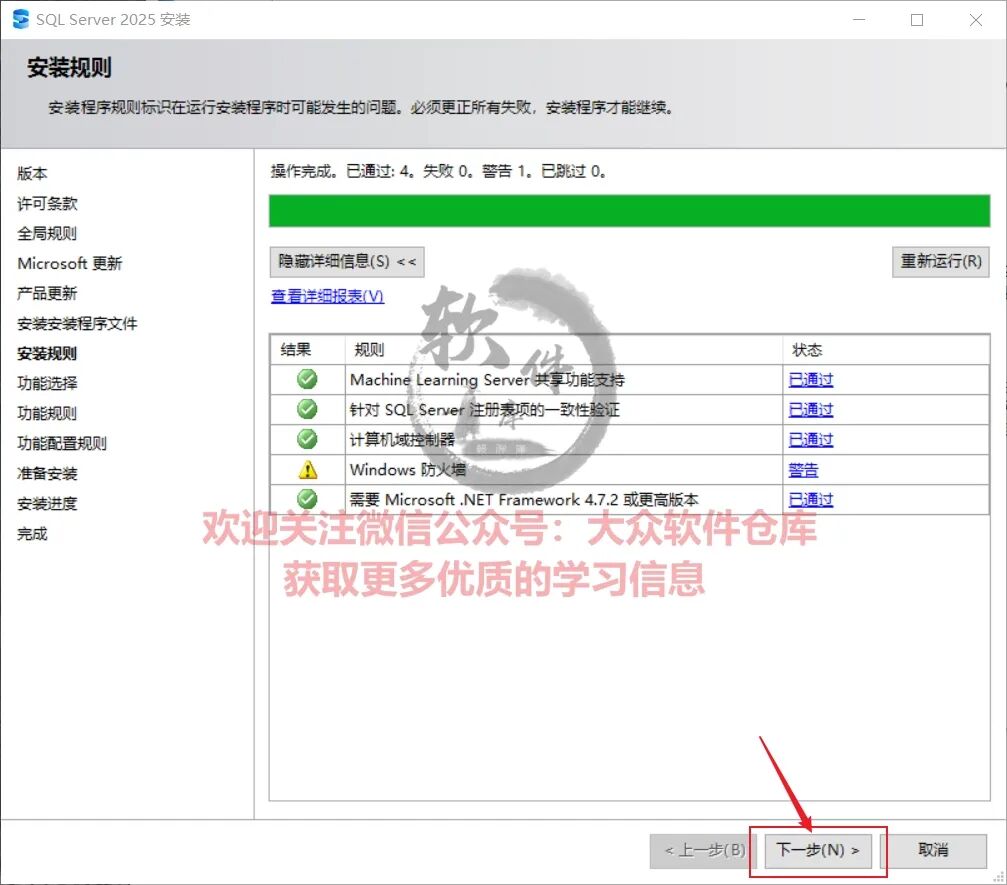Click green check icon for 计算机域控制器 rule

(x=307, y=439)
